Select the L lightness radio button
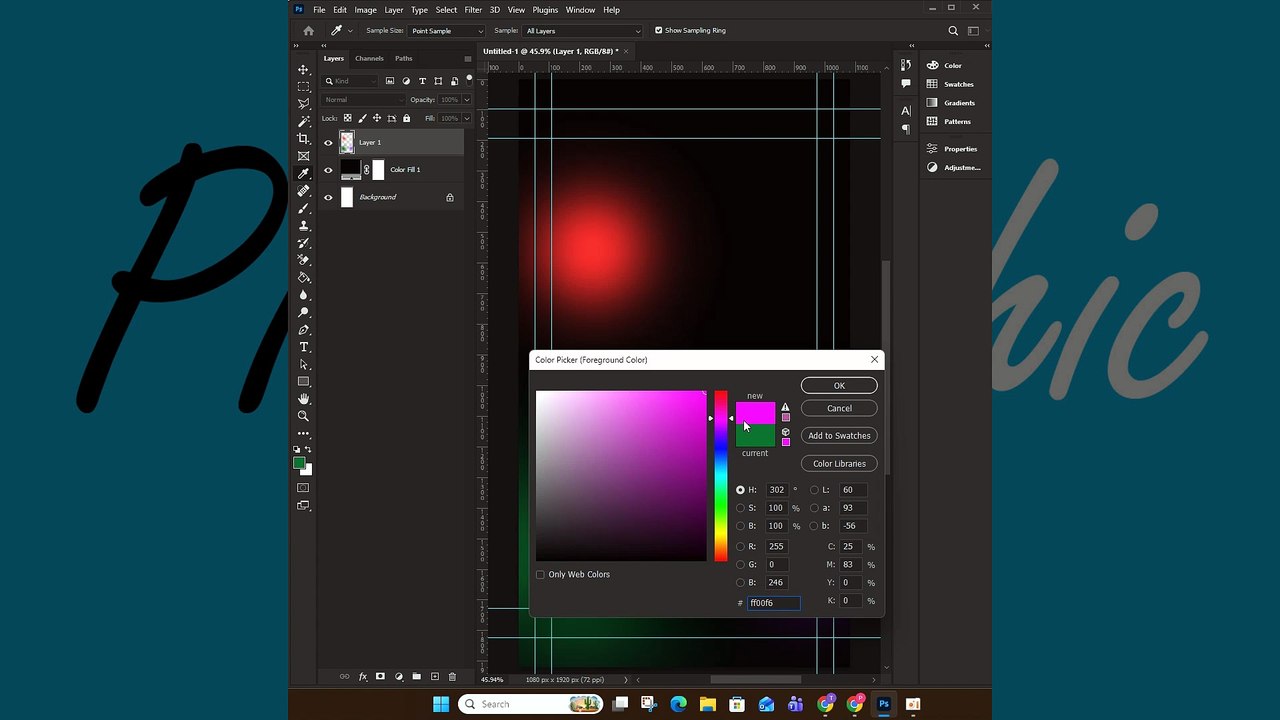 (x=814, y=490)
